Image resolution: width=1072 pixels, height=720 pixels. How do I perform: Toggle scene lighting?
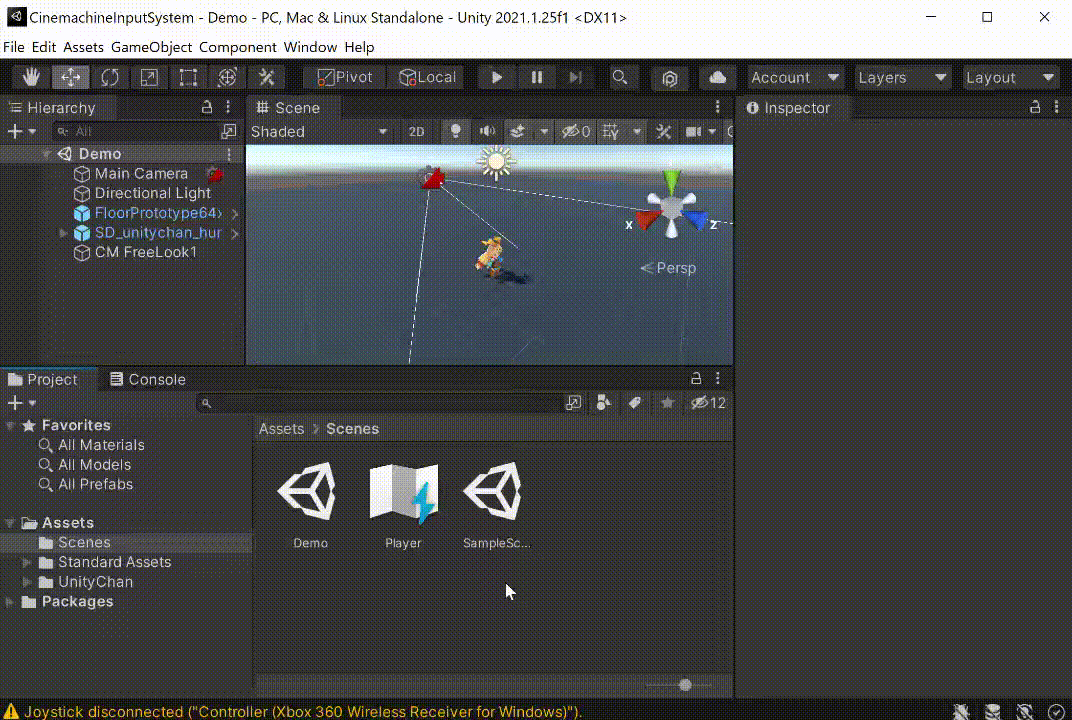pyautogui.click(x=455, y=131)
